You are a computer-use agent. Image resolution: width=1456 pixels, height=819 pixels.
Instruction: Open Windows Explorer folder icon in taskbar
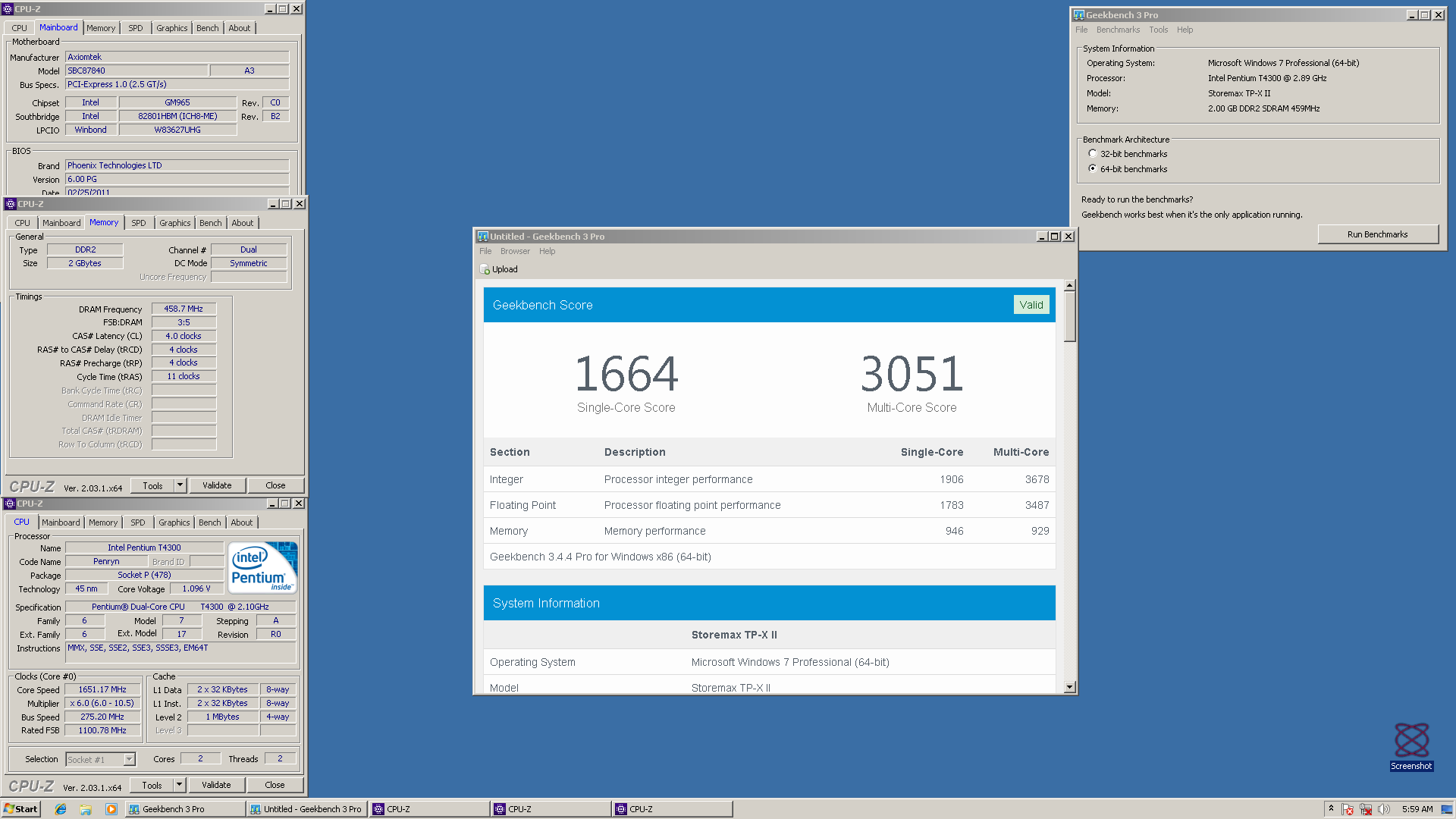[86, 809]
